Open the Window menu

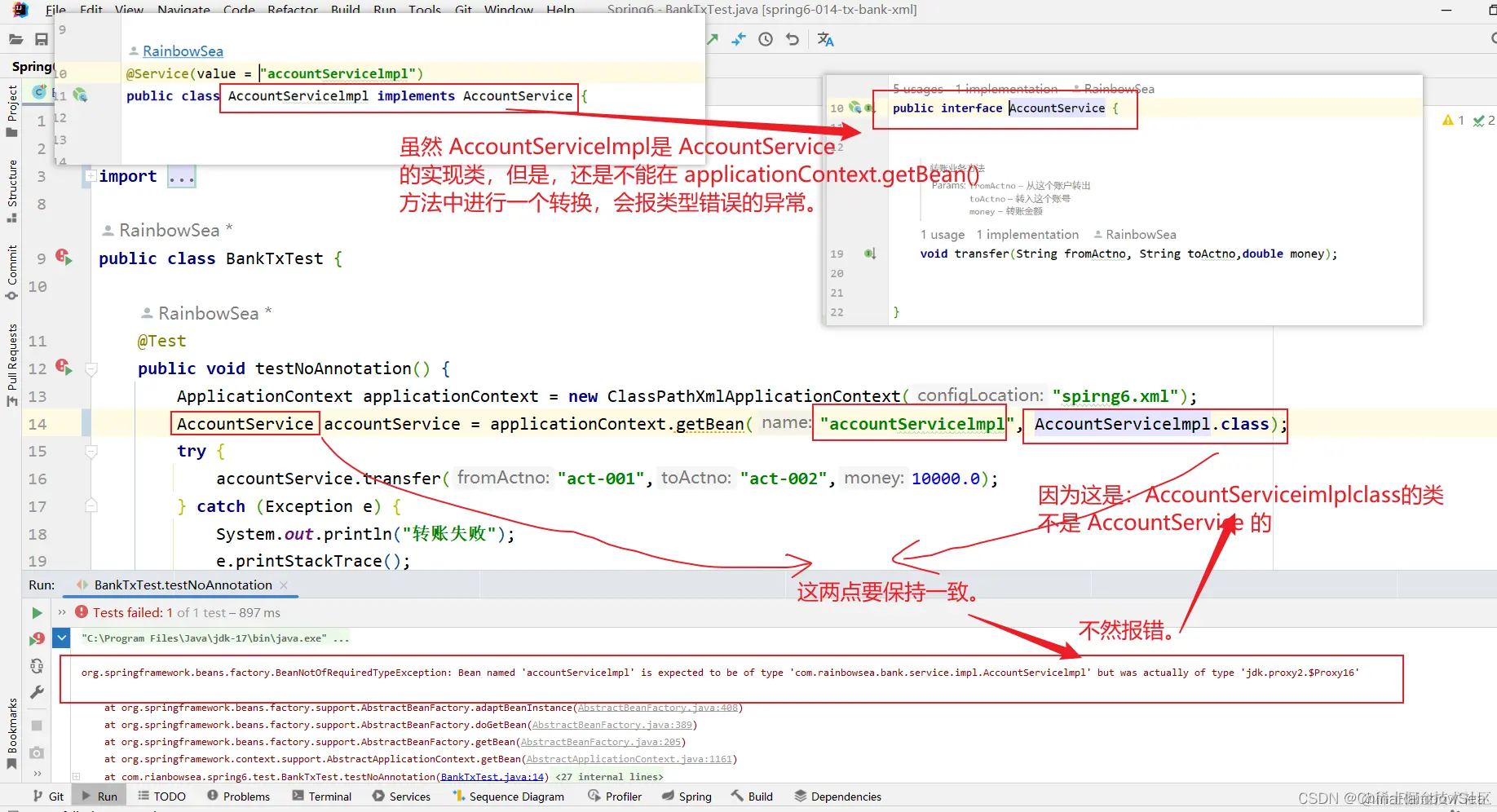[x=509, y=10]
